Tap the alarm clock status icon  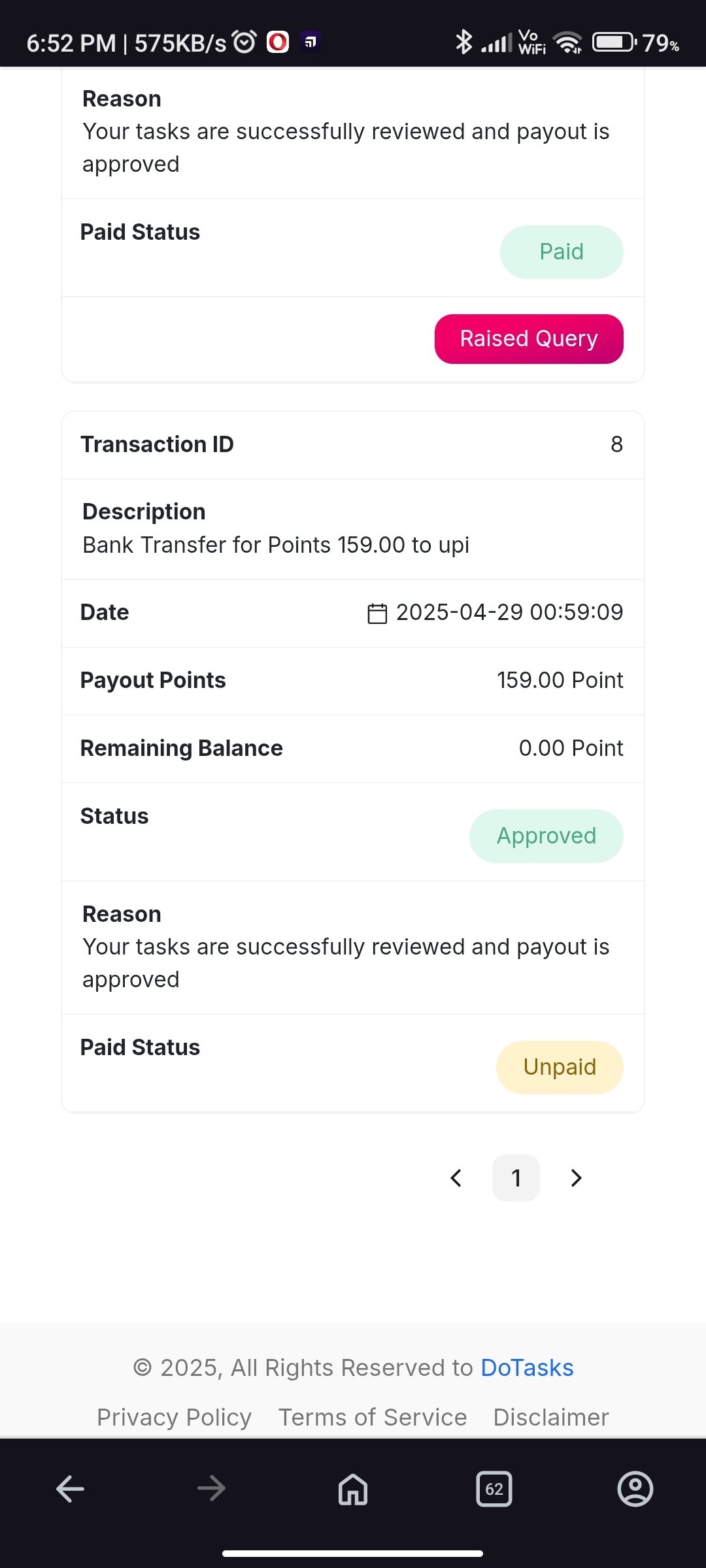click(x=245, y=42)
